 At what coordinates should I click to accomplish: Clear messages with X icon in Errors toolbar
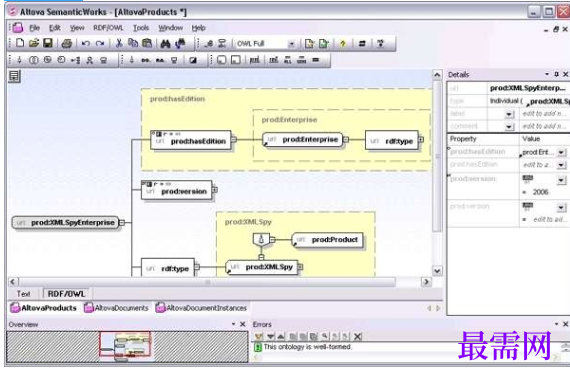point(357,336)
